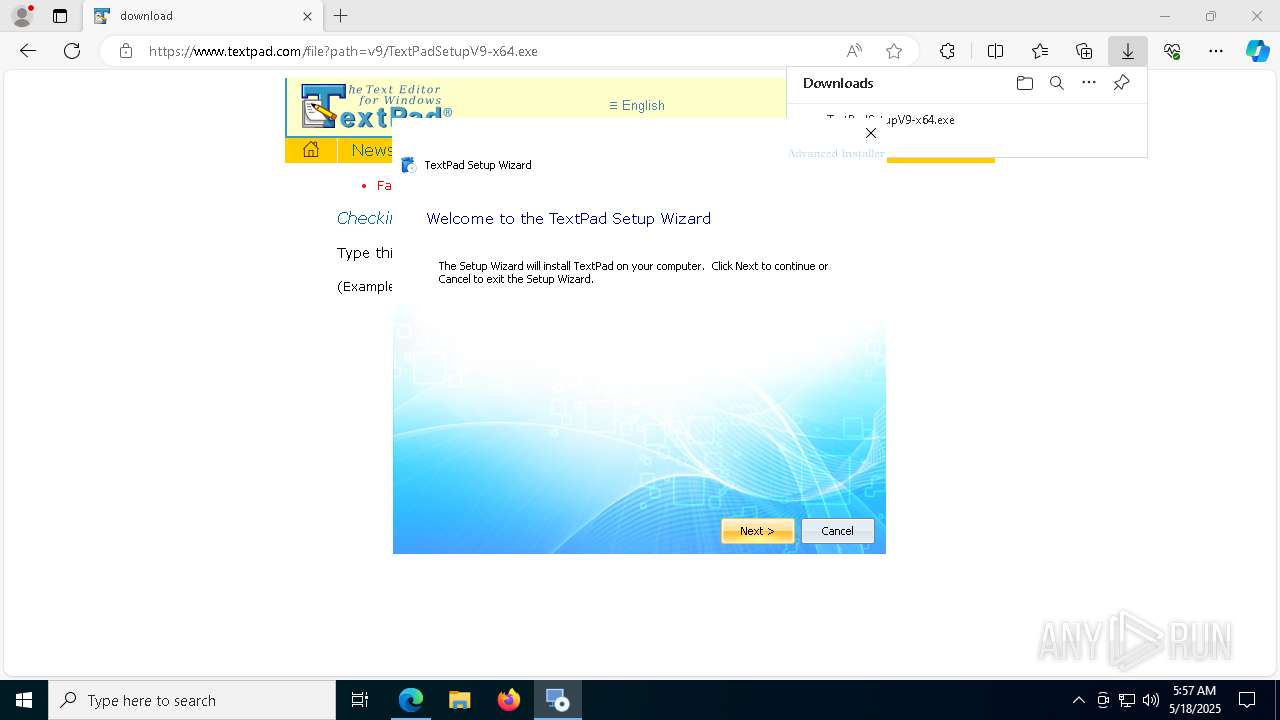Click the TextPad logo on webpage
The height and width of the screenshot is (720, 1280).
(377, 107)
